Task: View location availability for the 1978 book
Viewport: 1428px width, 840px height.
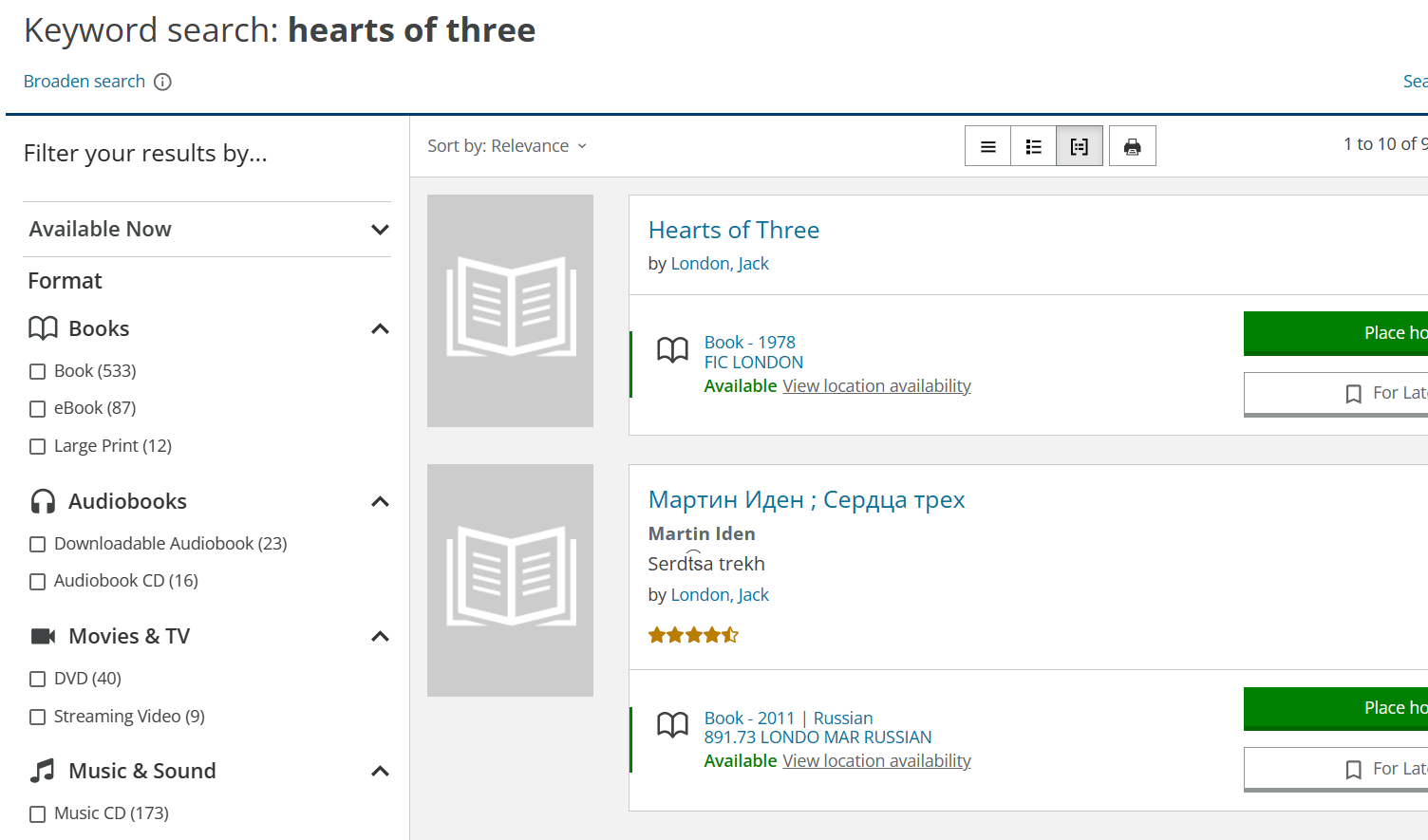Action: tap(876, 386)
